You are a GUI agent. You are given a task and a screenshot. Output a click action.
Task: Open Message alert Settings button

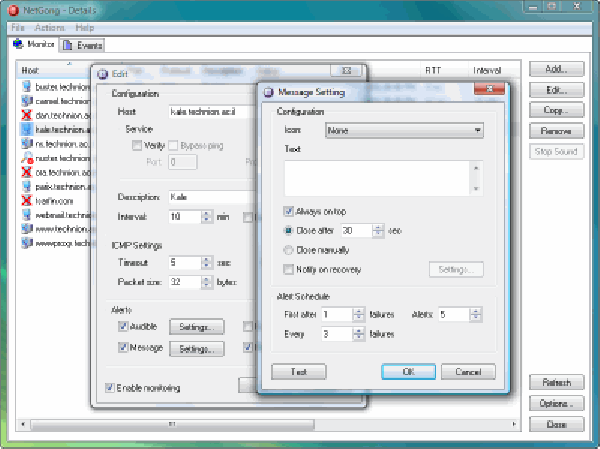pos(197,349)
